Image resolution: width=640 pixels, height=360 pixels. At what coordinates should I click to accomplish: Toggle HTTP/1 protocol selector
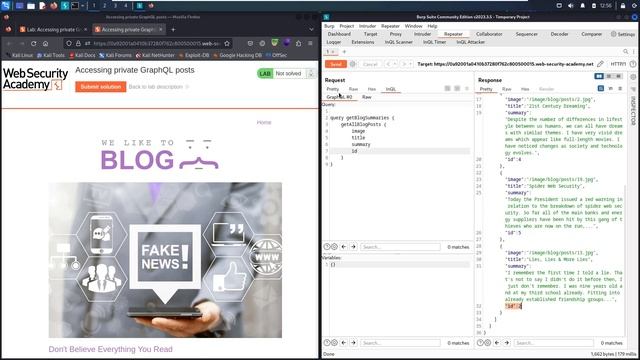[618, 64]
